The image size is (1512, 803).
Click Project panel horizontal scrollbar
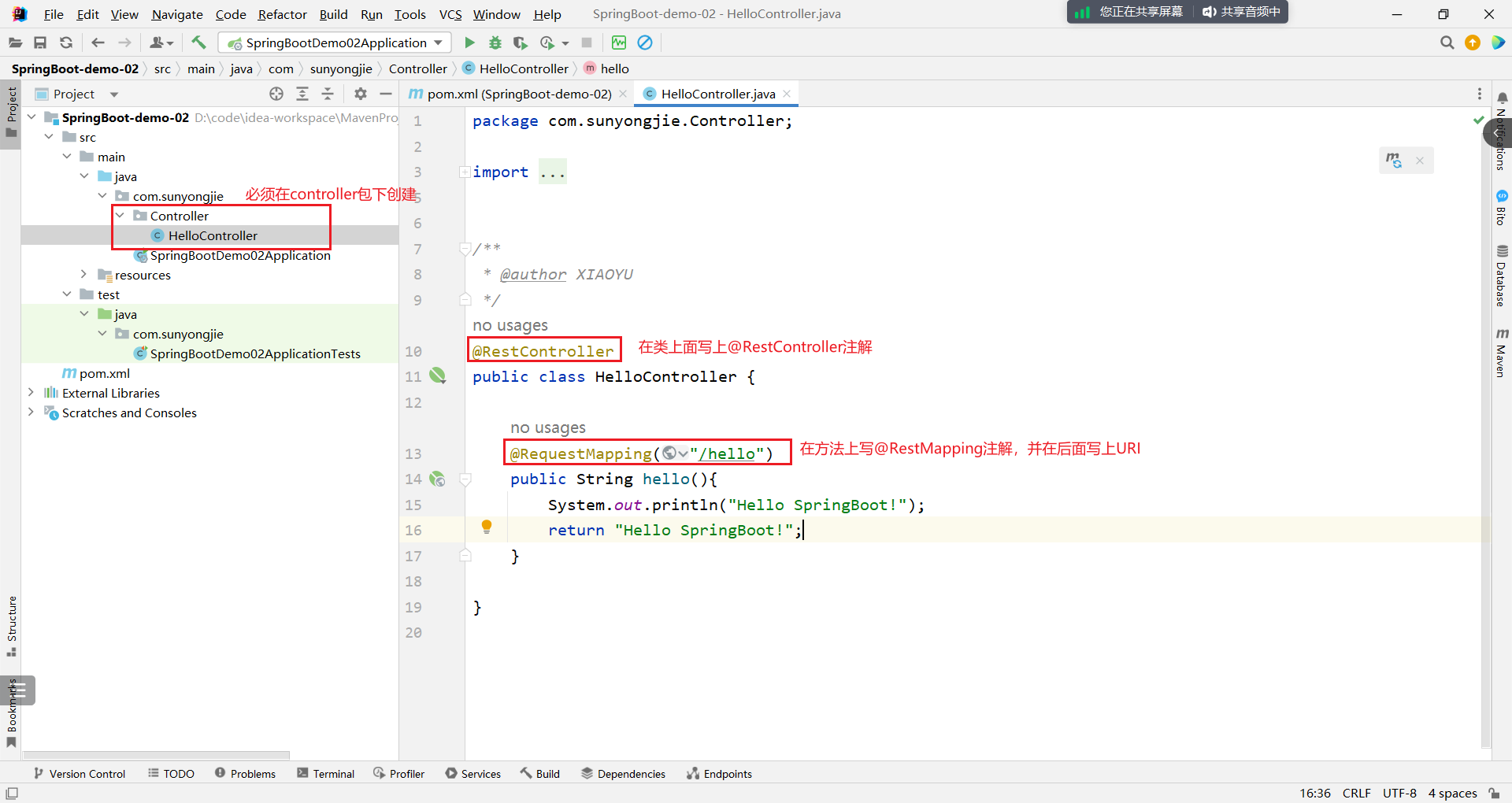point(156,754)
